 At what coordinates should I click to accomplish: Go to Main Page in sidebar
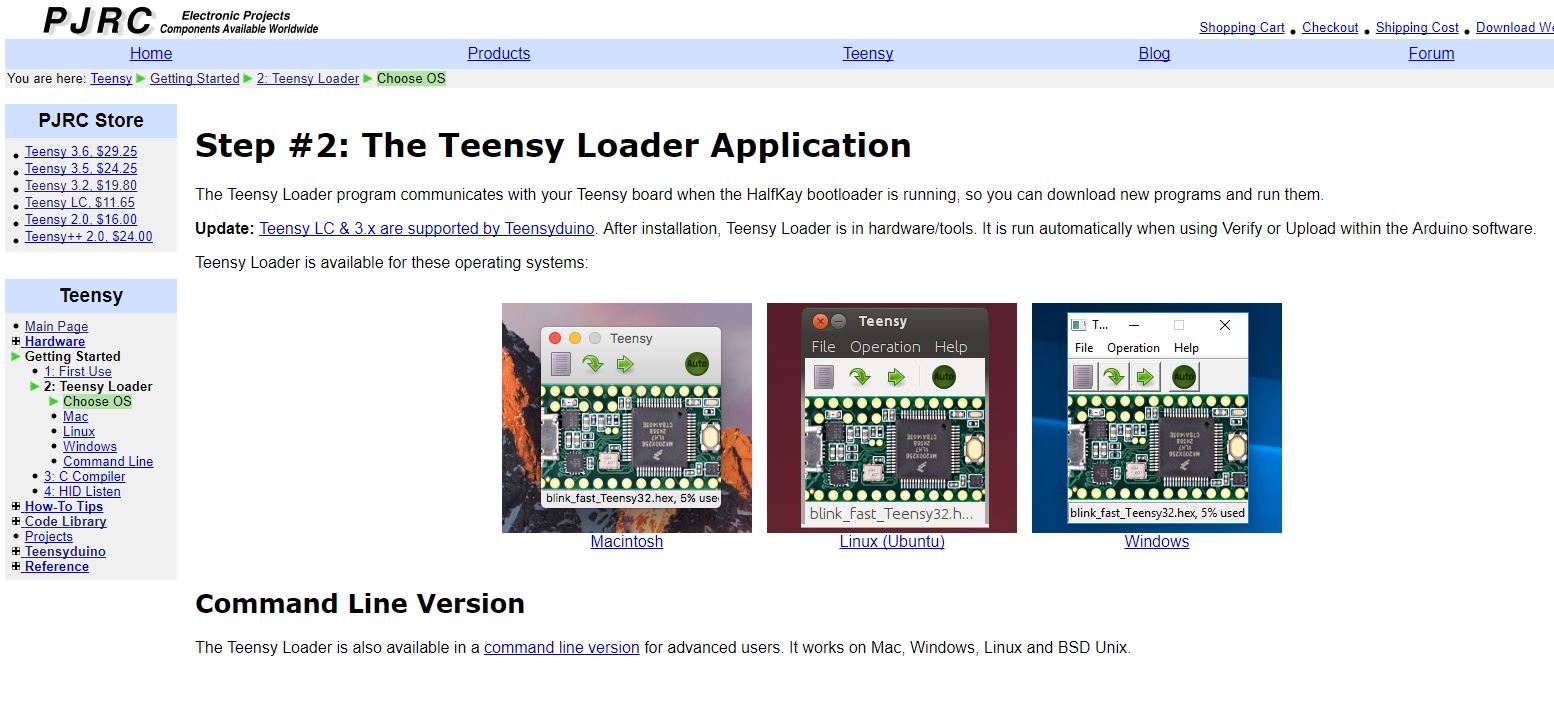(x=56, y=327)
